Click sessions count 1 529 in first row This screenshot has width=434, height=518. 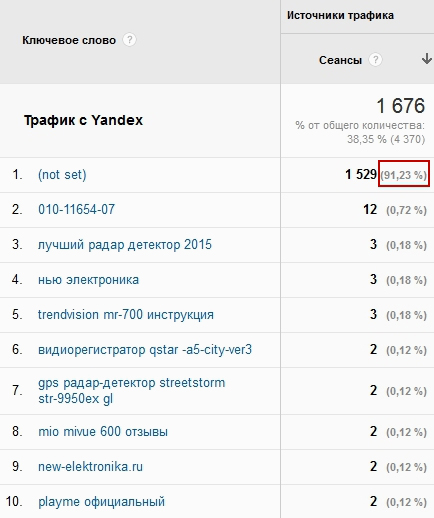point(361,174)
